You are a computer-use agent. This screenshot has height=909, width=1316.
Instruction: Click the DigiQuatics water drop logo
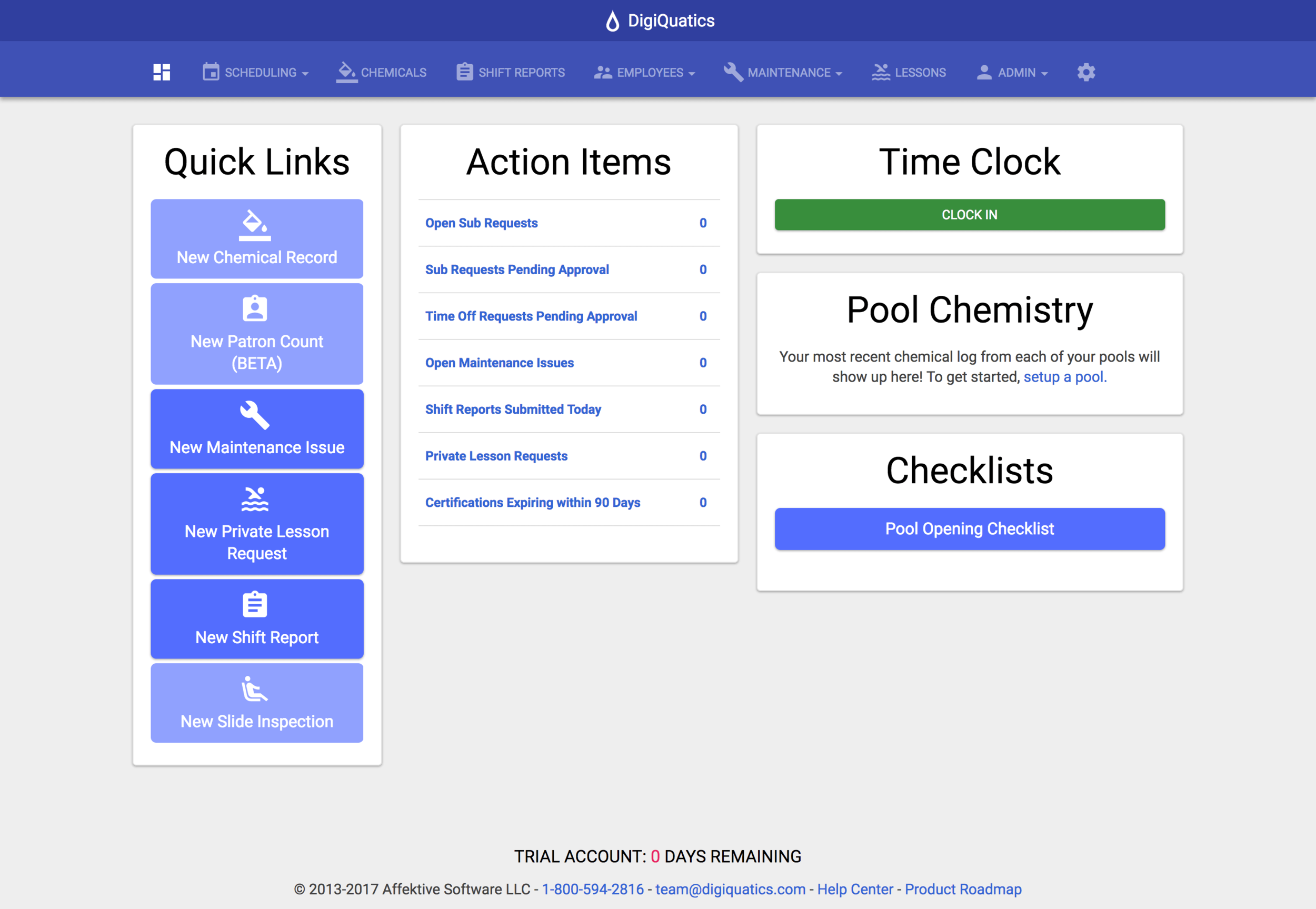612,21
